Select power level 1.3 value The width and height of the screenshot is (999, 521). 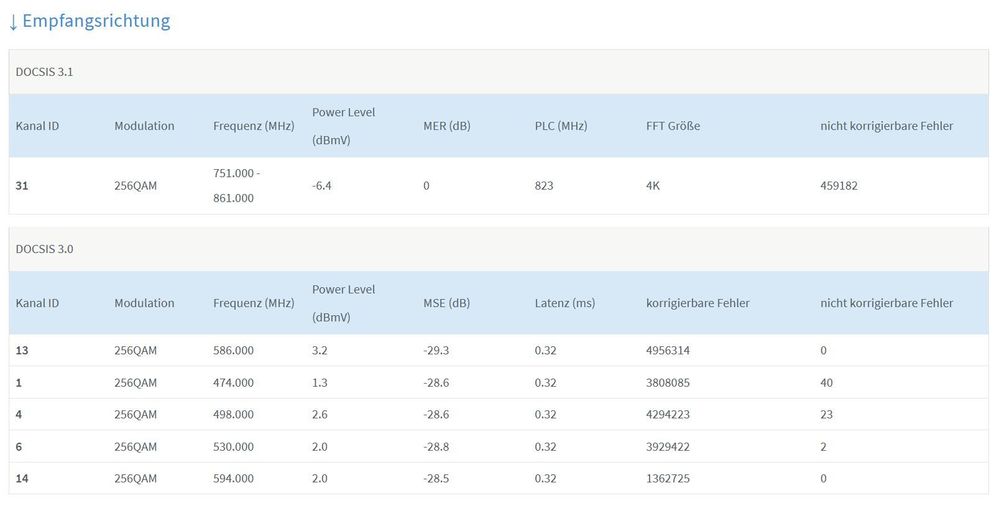point(320,383)
